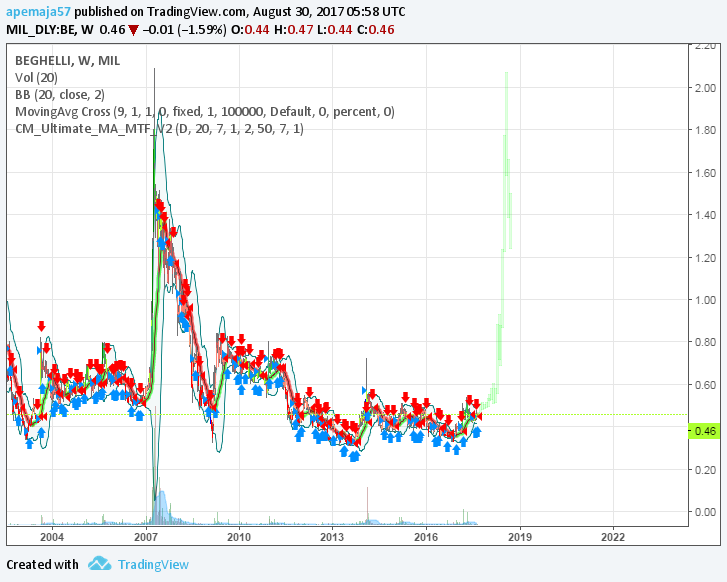Click the 0.00 price axis label
The image size is (727, 582).
(x=705, y=512)
